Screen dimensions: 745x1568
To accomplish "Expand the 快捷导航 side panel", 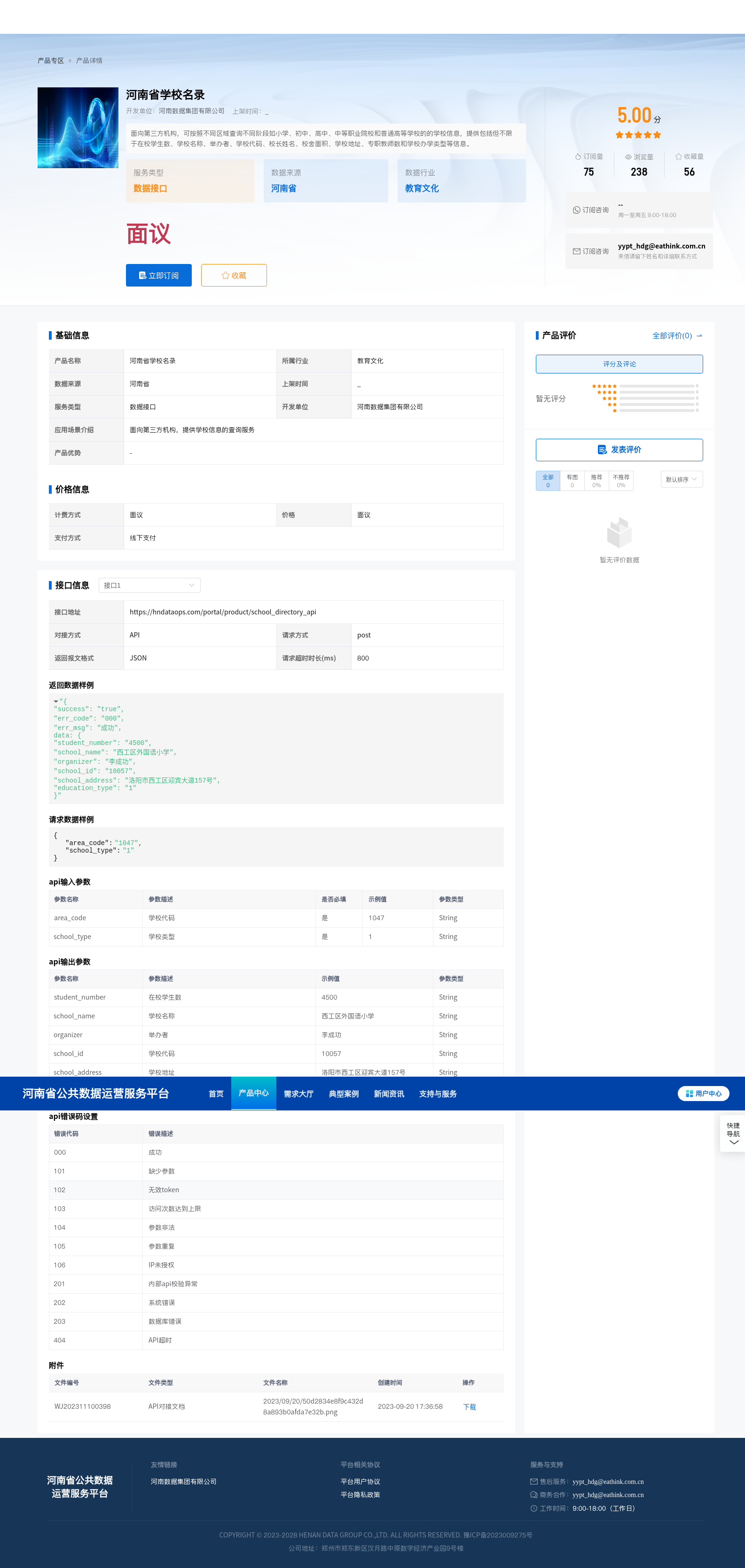I will 733,1133.
